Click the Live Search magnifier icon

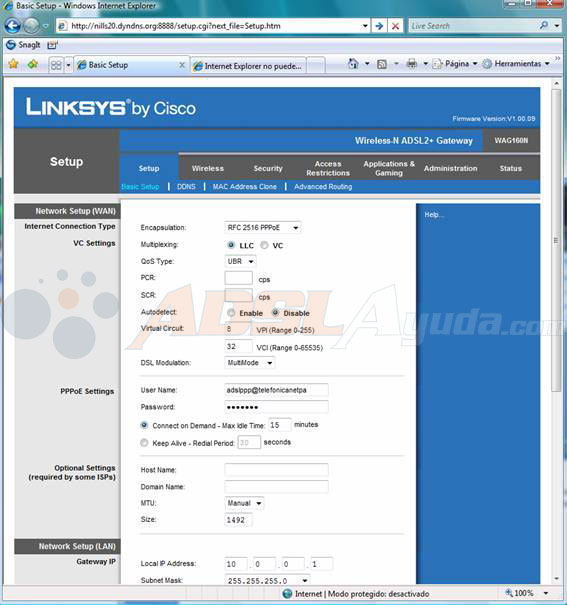point(543,25)
